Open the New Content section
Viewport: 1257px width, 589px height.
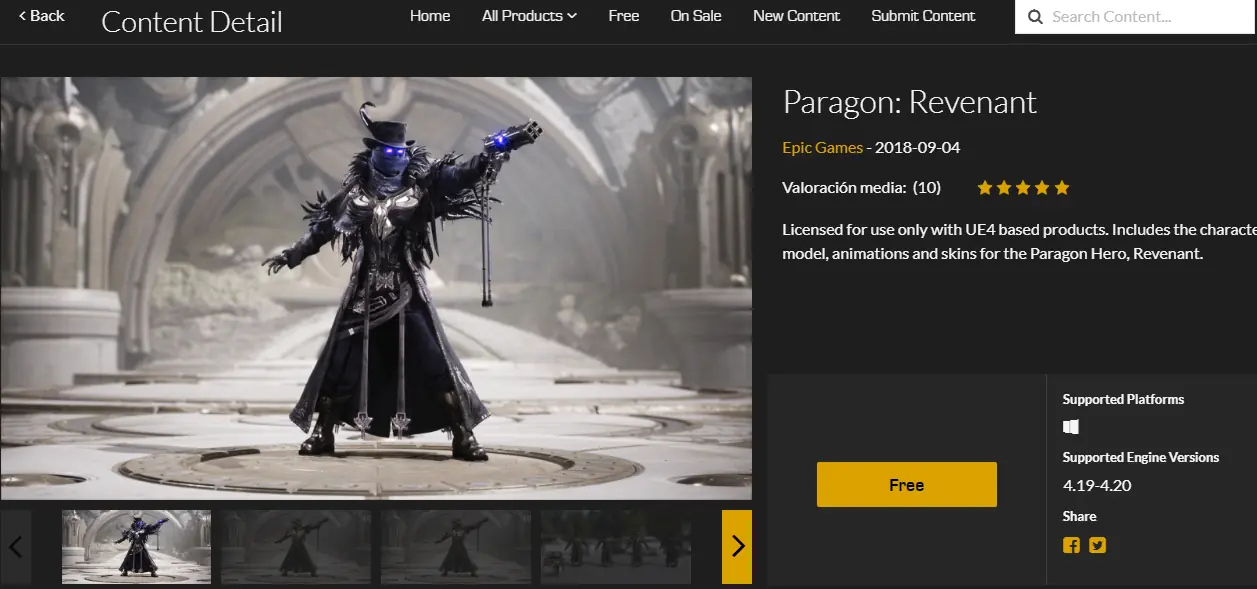pyautogui.click(x=796, y=16)
